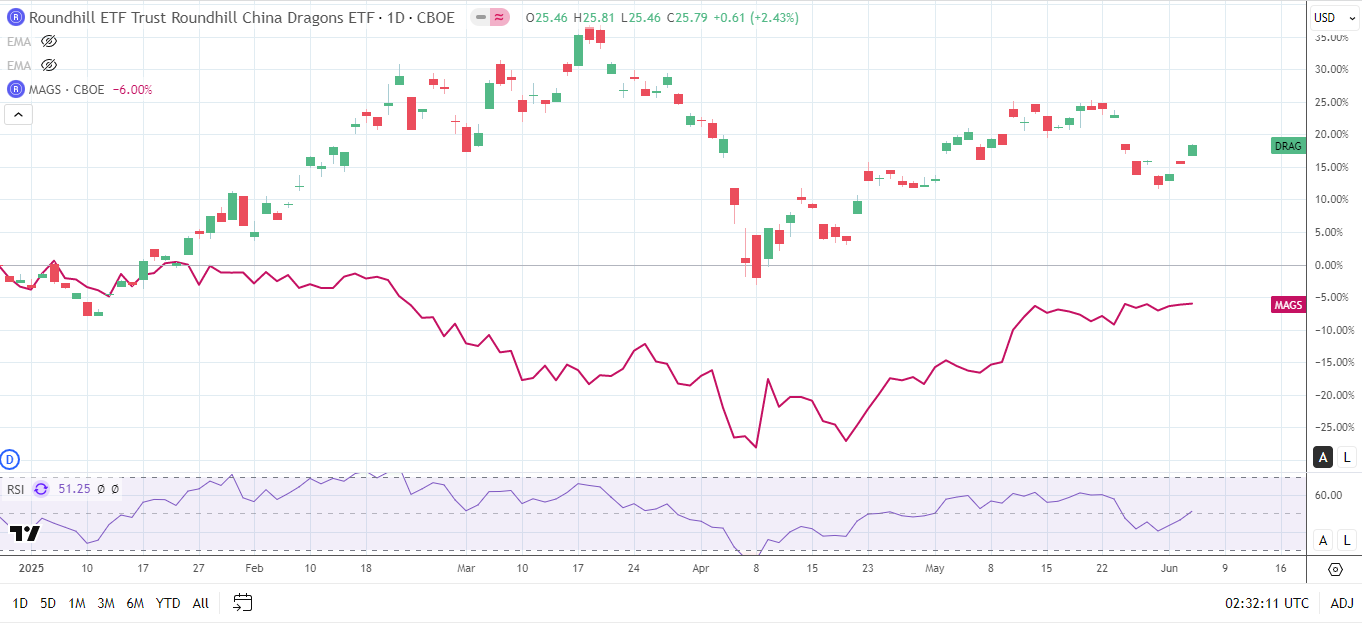Select the YTD time range

pyautogui.click(x=168, y=603)
